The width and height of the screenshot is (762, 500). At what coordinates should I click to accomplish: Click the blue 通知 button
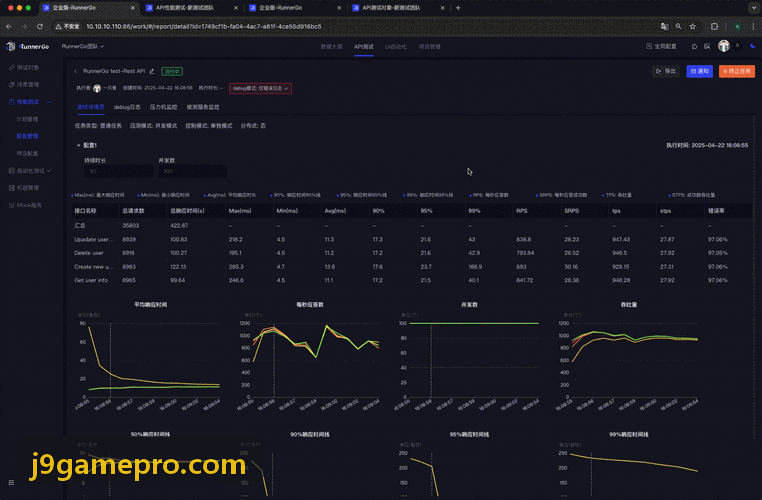point(699,71)
